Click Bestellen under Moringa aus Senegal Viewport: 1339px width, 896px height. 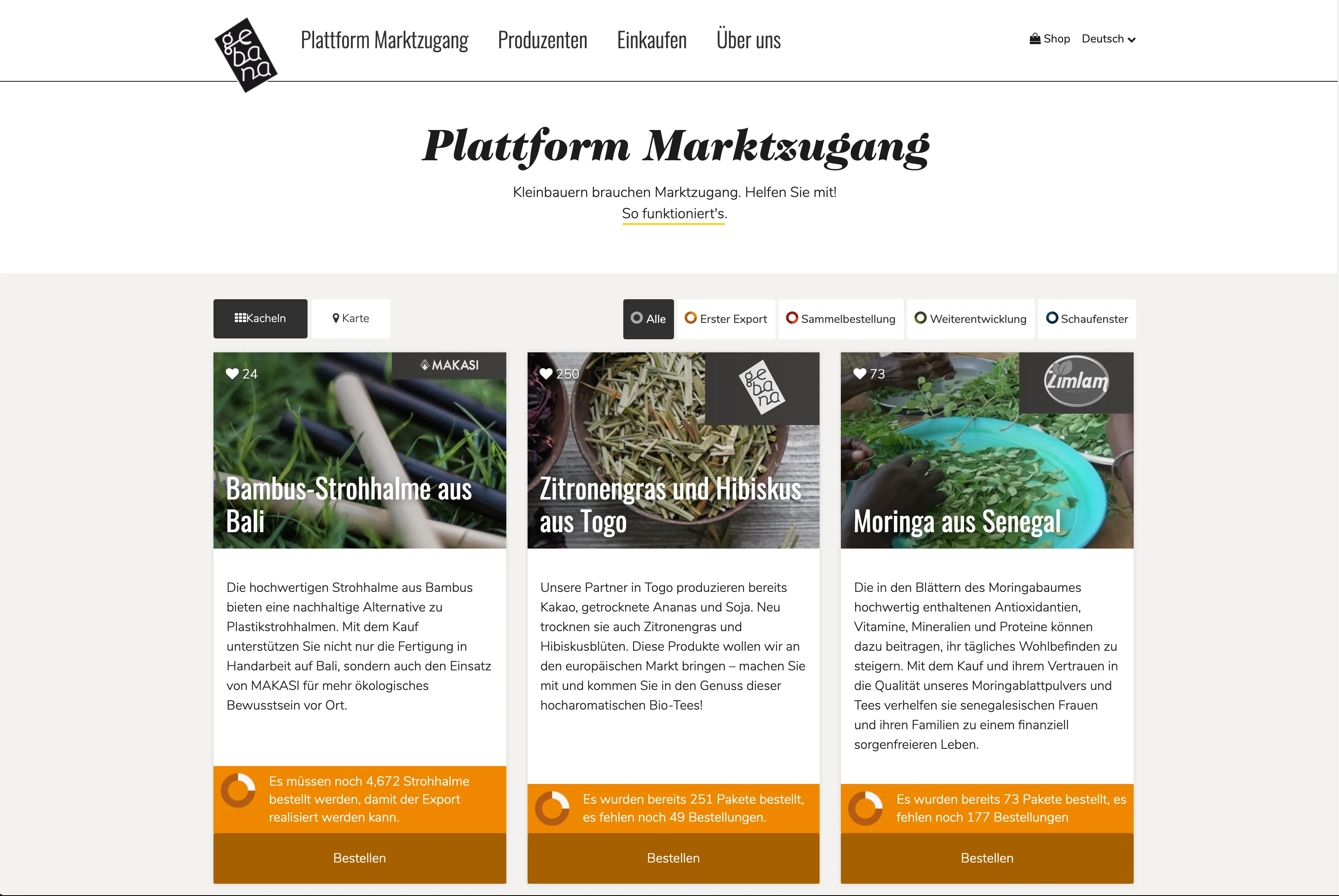point(987,858)
